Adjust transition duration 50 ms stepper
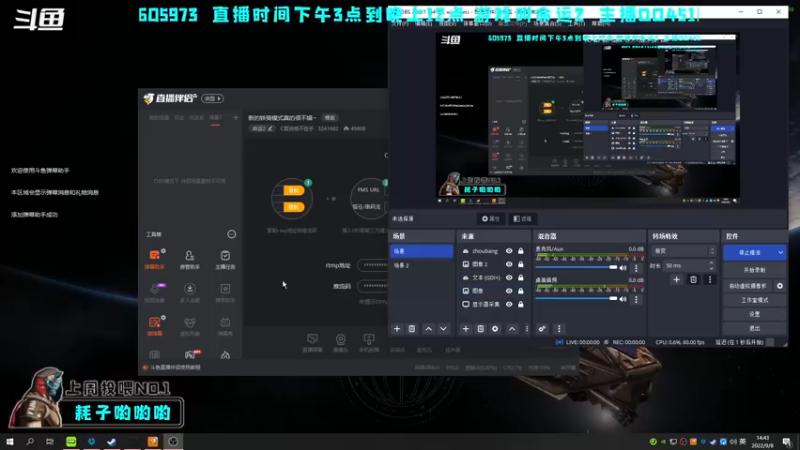The height and width of the screenshot is (450, 800). point(711,265)
